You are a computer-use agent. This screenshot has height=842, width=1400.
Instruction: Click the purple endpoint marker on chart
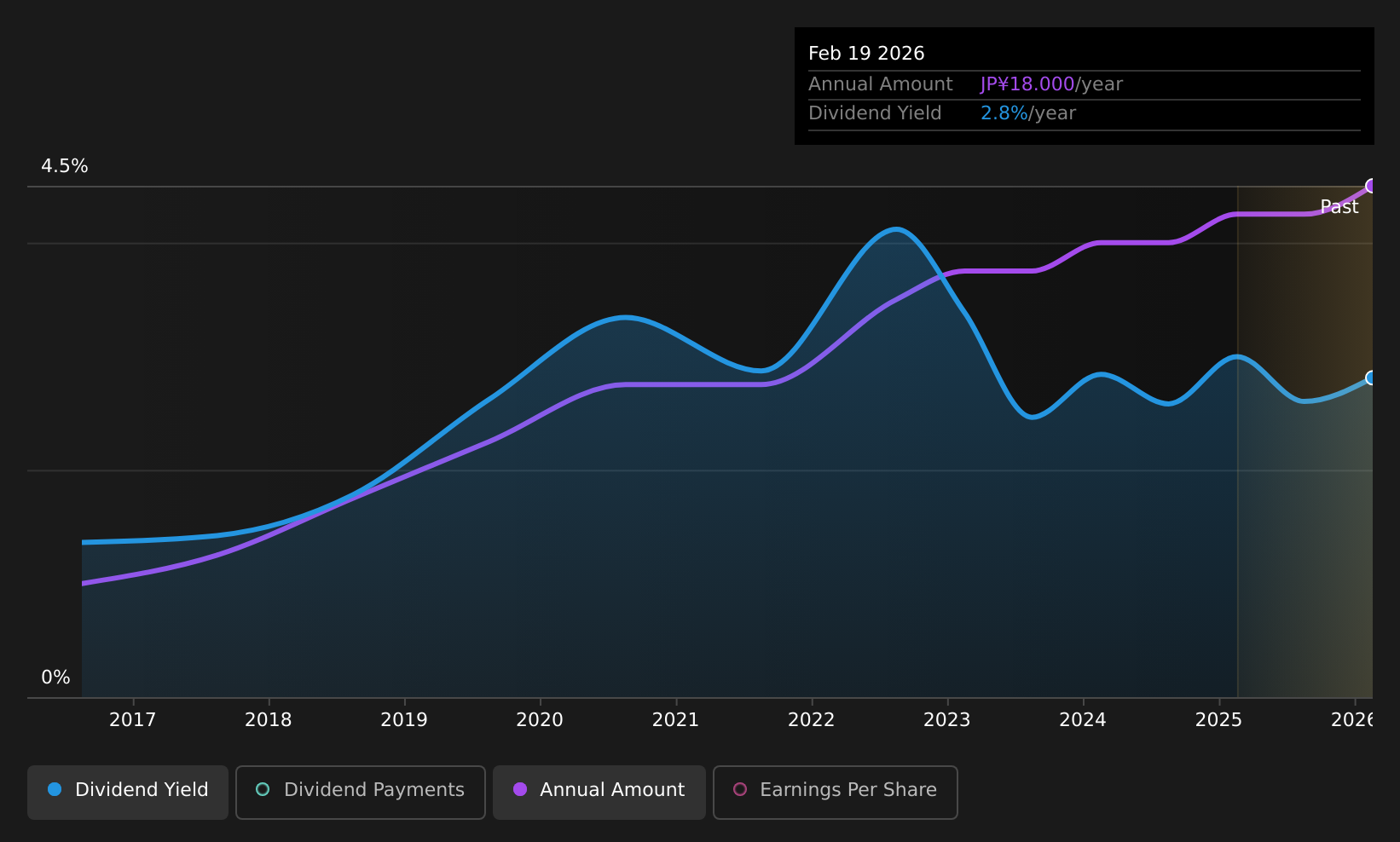[x=1371, y=186]
